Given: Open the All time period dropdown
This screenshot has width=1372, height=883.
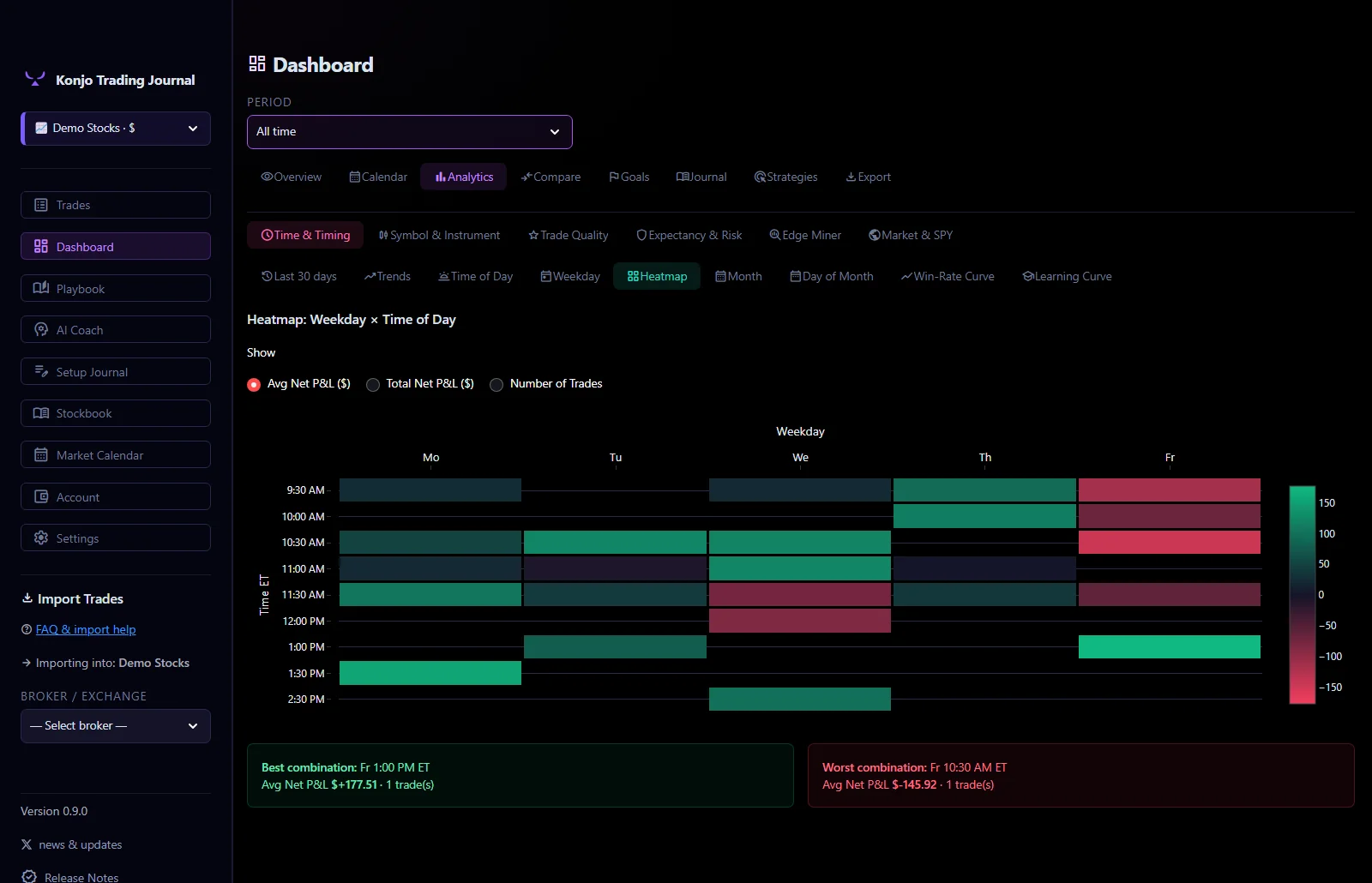Looking at the screenshot, I should 410,132.
